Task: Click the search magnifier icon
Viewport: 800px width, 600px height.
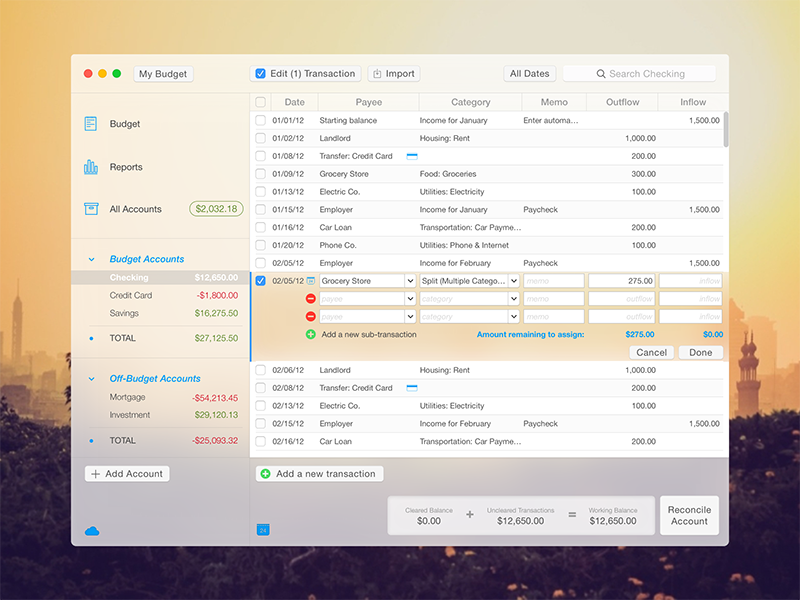Action: coord(600,74)
